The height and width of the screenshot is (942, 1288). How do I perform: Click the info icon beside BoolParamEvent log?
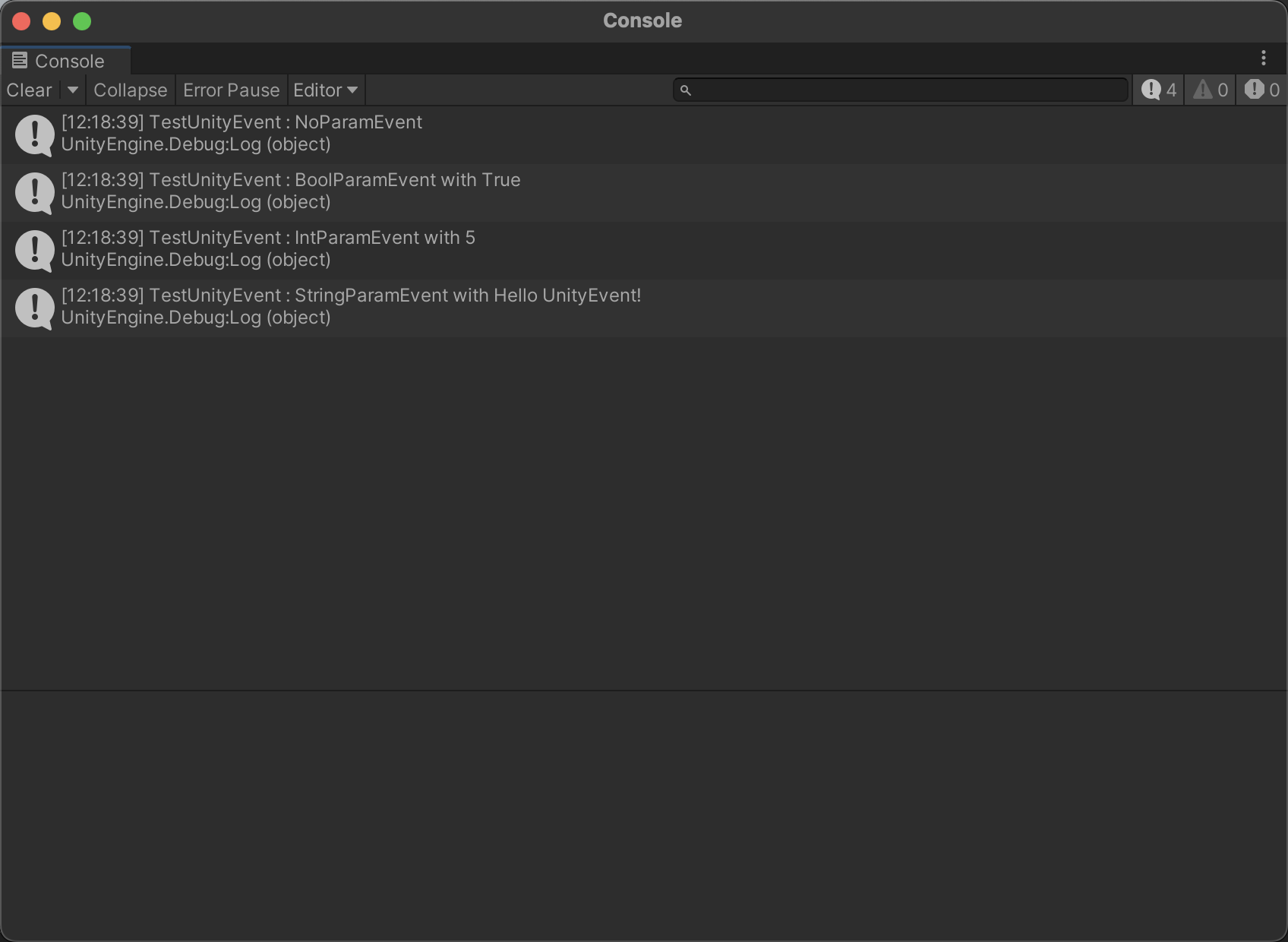click(x=34, y=192)
